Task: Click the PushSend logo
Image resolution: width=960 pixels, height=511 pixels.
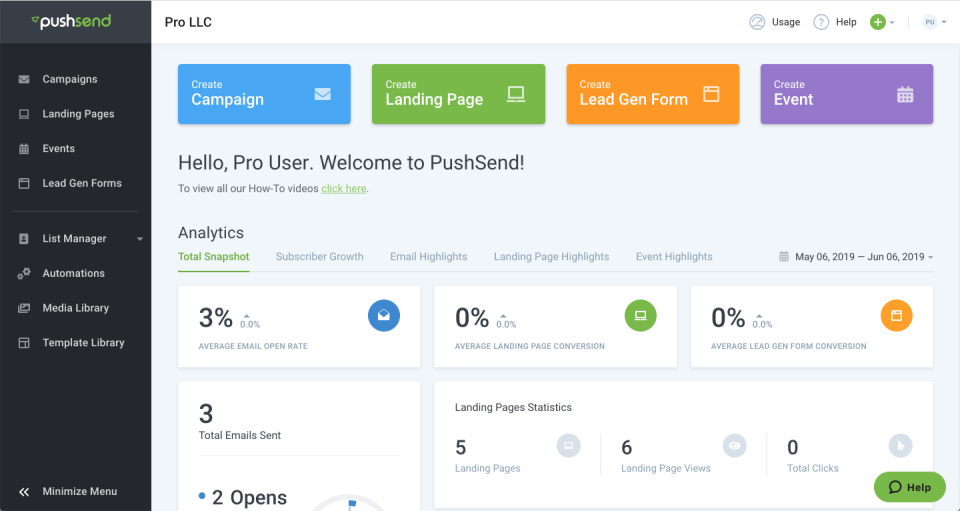Action: [71, 21]
